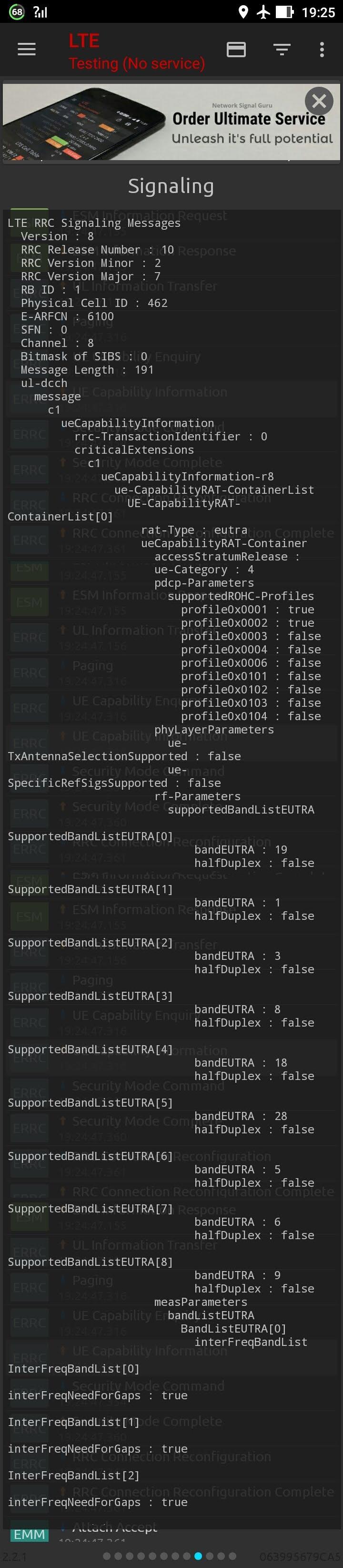This screenshot has height=1568, width=343.
Task: Tap the 19:25 clock in status bar
Action: [318, 12]
